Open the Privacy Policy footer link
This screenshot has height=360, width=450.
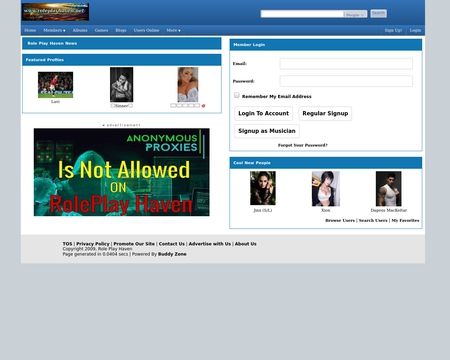click(x=93, y=244)
